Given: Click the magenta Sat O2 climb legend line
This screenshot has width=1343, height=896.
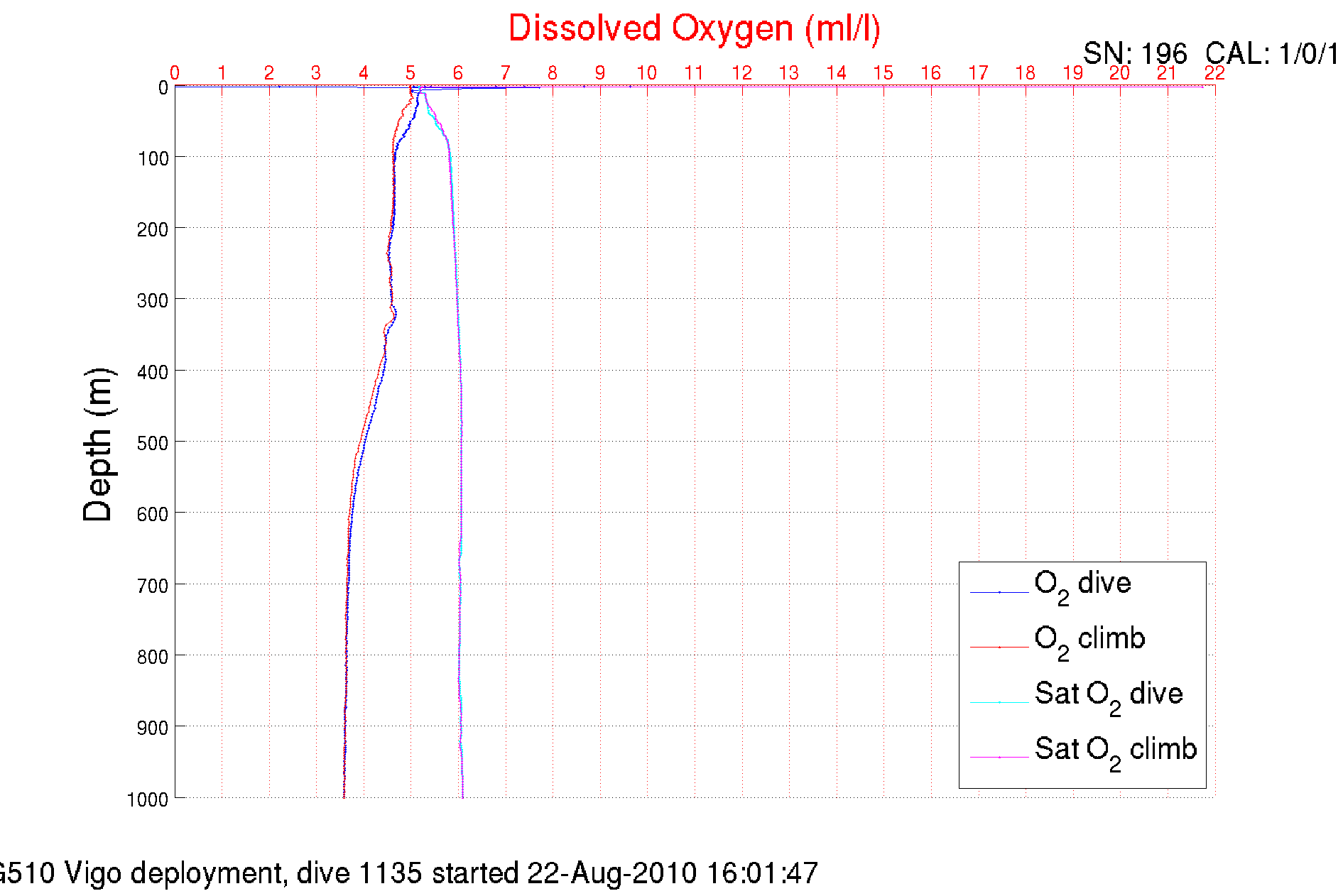Looking at the screenshot, I should click(x=999, y=758).
